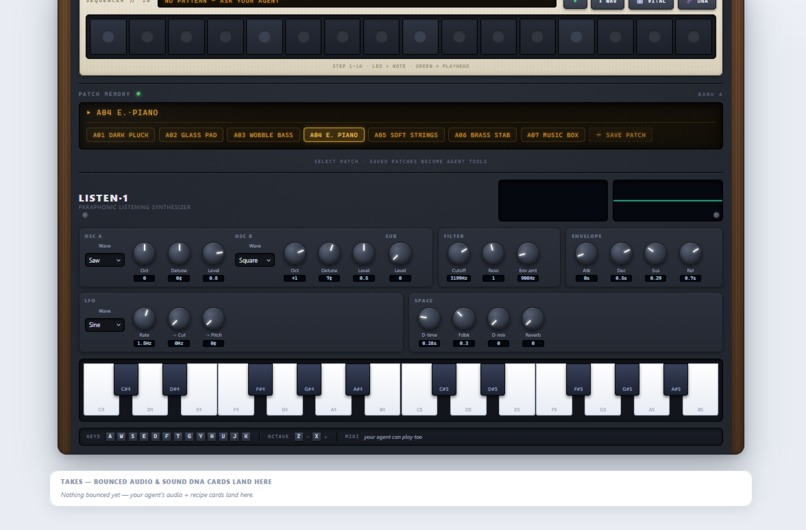This screenshot has height=530, width=806.
Task: Toggle sequencer step 3 pad
Action: 186,36
